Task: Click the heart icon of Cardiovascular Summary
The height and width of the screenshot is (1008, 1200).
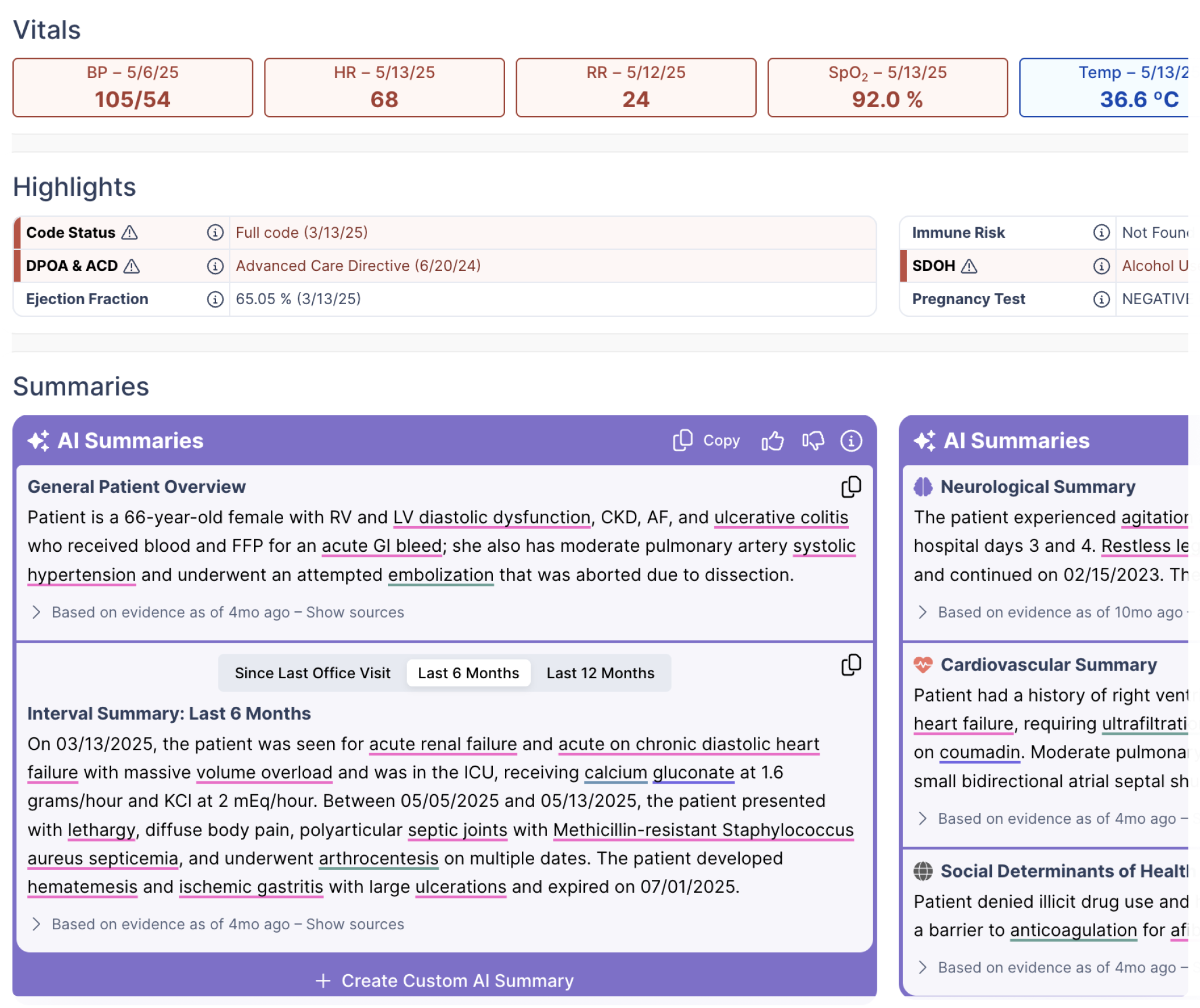Action: click(922, 664)
